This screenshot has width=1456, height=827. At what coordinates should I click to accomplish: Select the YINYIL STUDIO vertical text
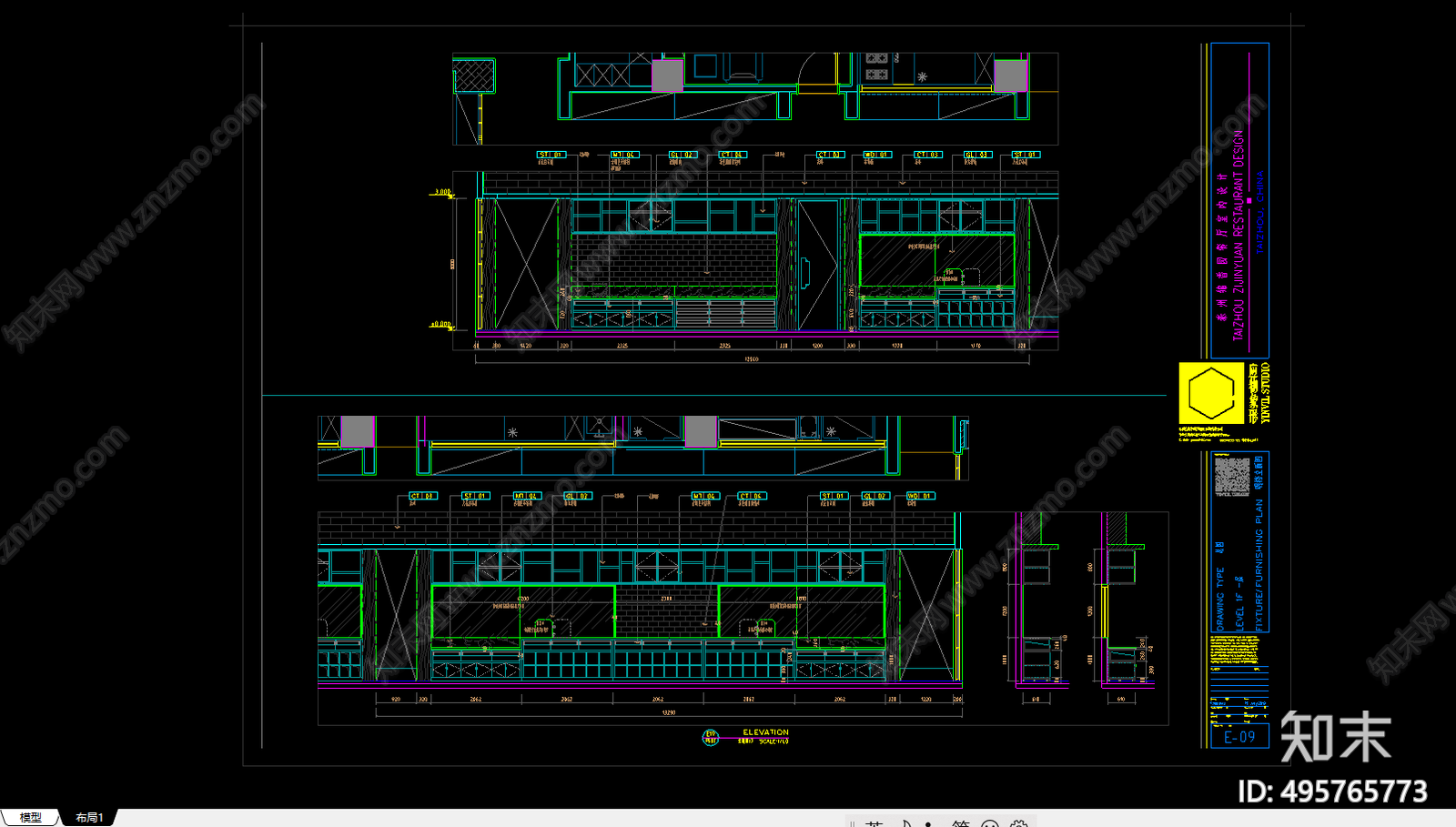pyautogui.click(x=1265, y=392)
